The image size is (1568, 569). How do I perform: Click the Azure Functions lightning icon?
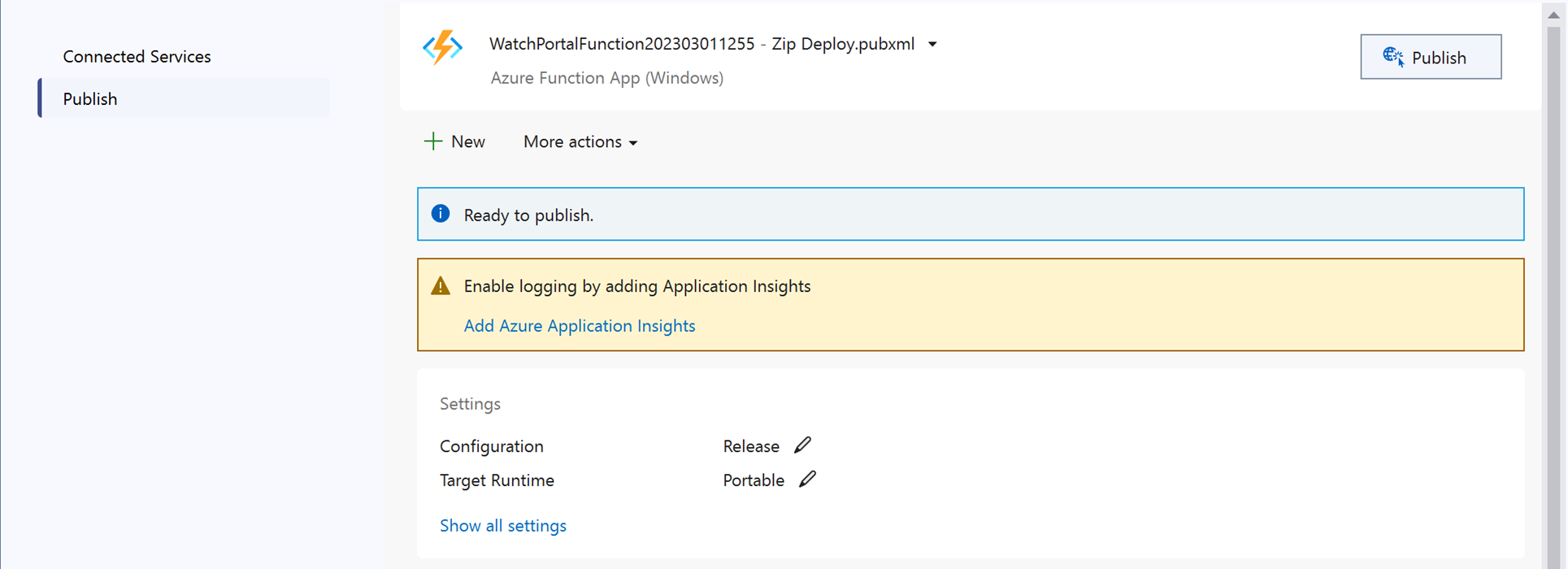(x=442, y=47)
